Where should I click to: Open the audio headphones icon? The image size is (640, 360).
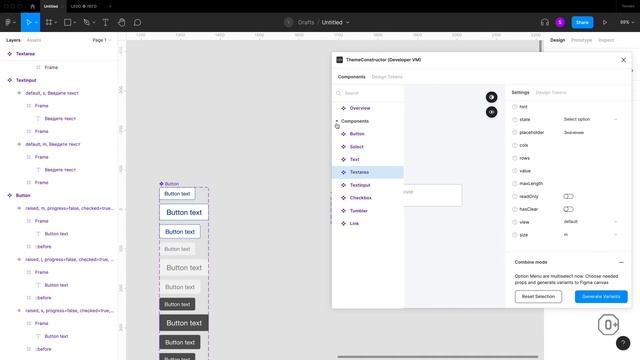pyautogui.click(x=544, y=22)
